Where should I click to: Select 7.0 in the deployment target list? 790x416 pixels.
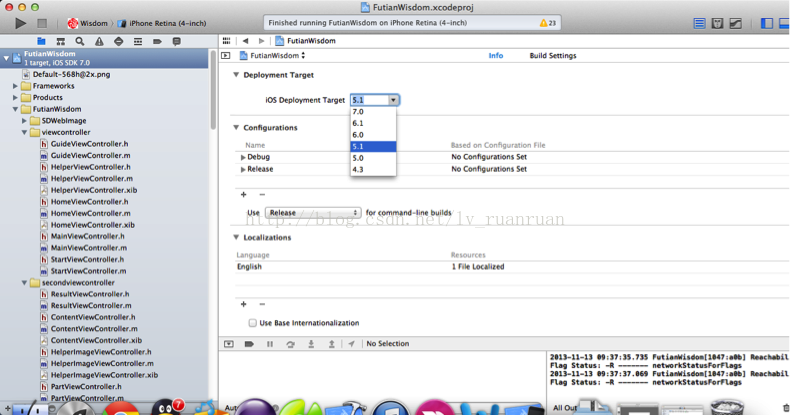coord(373,112)
